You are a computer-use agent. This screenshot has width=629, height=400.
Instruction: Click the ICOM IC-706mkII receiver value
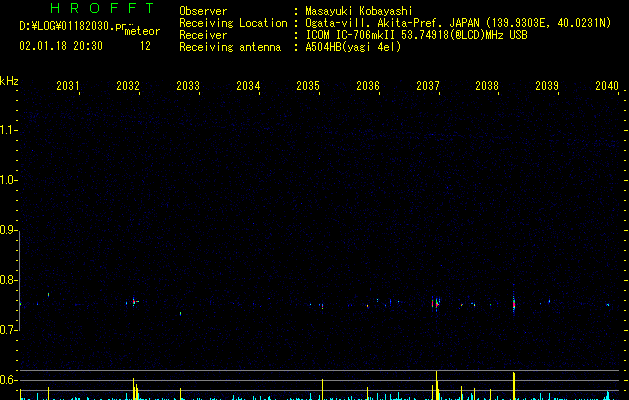pos(416,35)
